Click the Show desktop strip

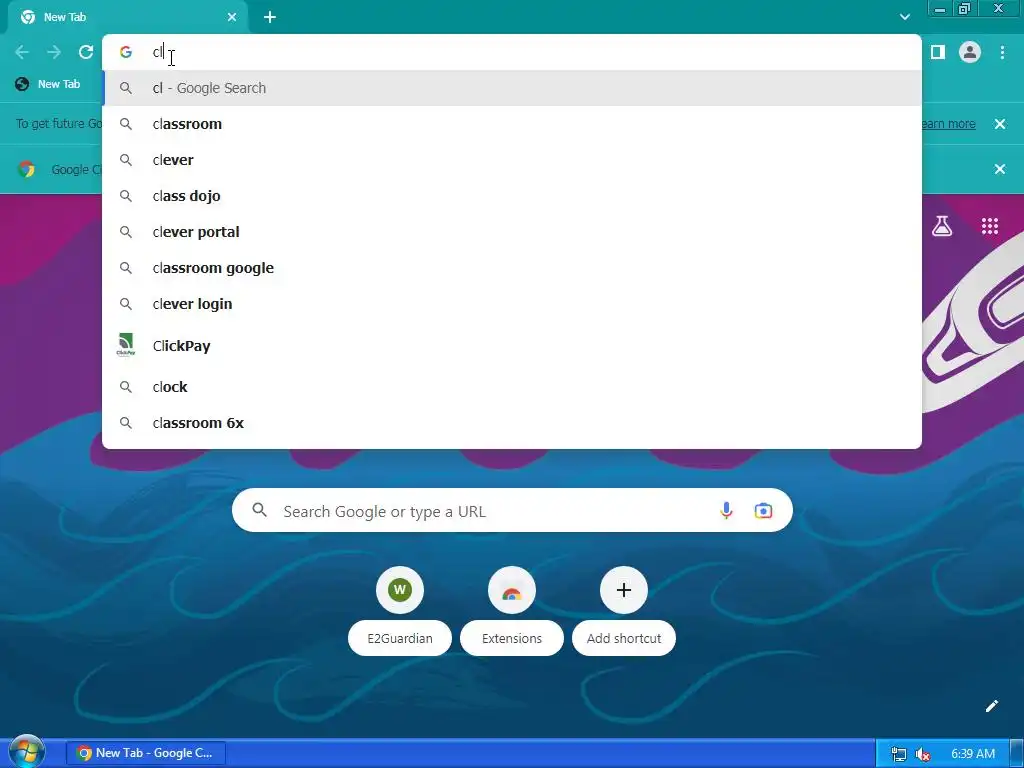tap(1016, 753)
